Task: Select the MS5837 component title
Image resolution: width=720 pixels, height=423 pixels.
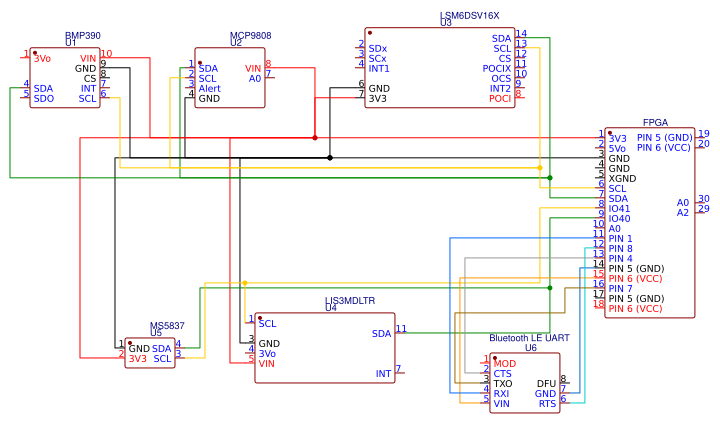Action: point(167,325)
